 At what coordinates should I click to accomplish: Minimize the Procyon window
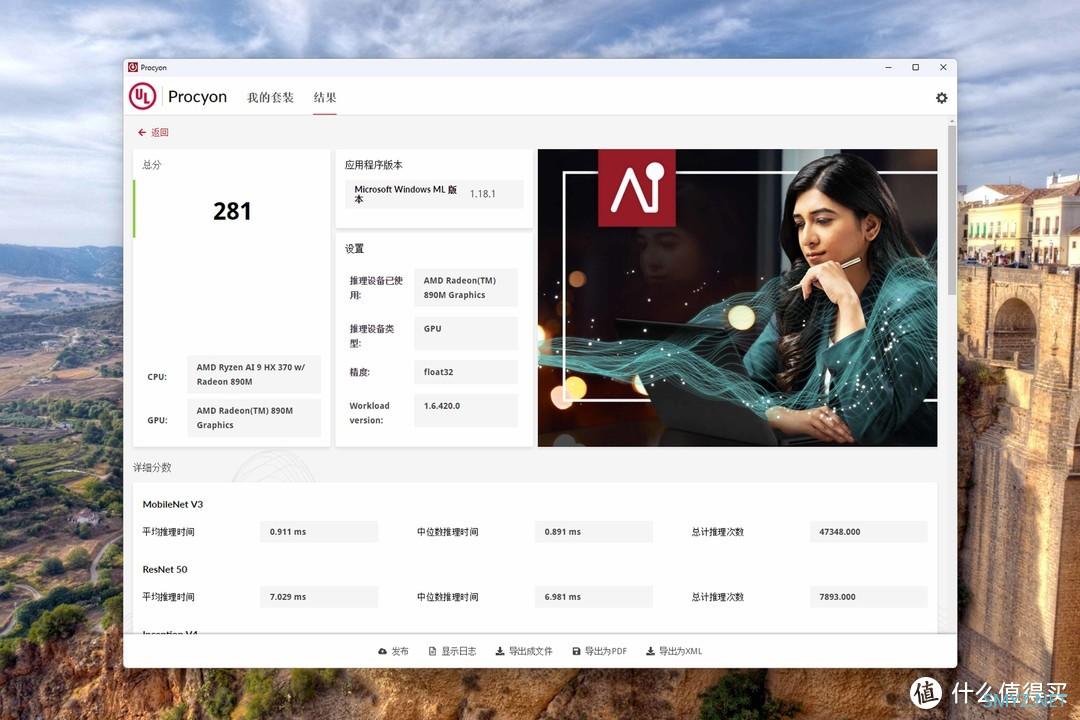coord(889,68)
